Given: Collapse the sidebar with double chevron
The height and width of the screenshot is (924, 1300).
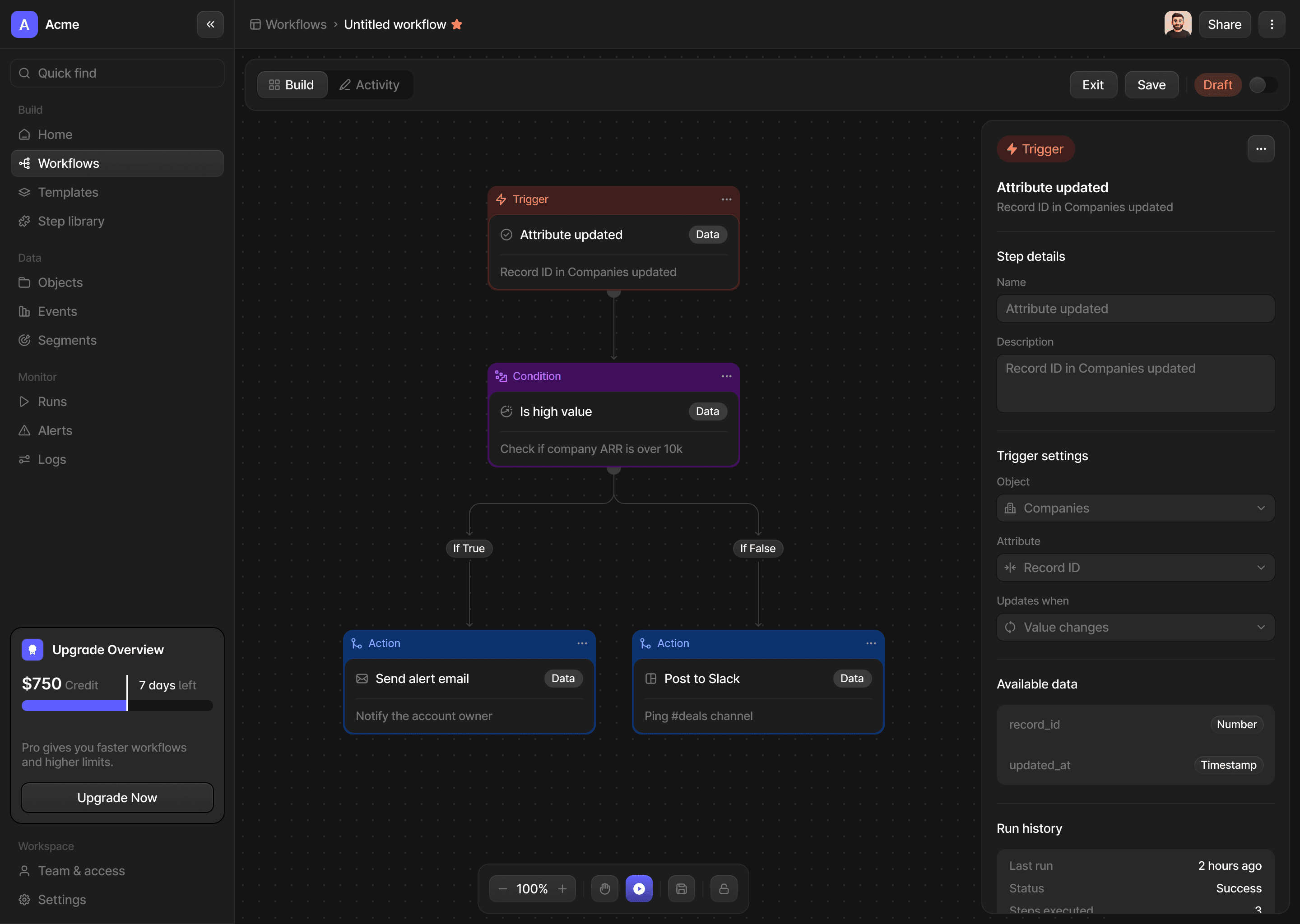Looking at the screenshot, I should 210,24.
